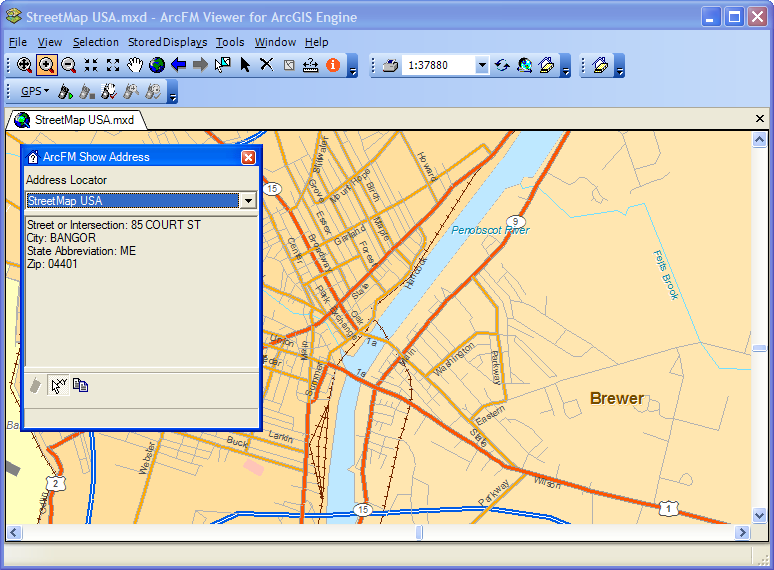Click the fixed zoom in icon

pos(91,65)
